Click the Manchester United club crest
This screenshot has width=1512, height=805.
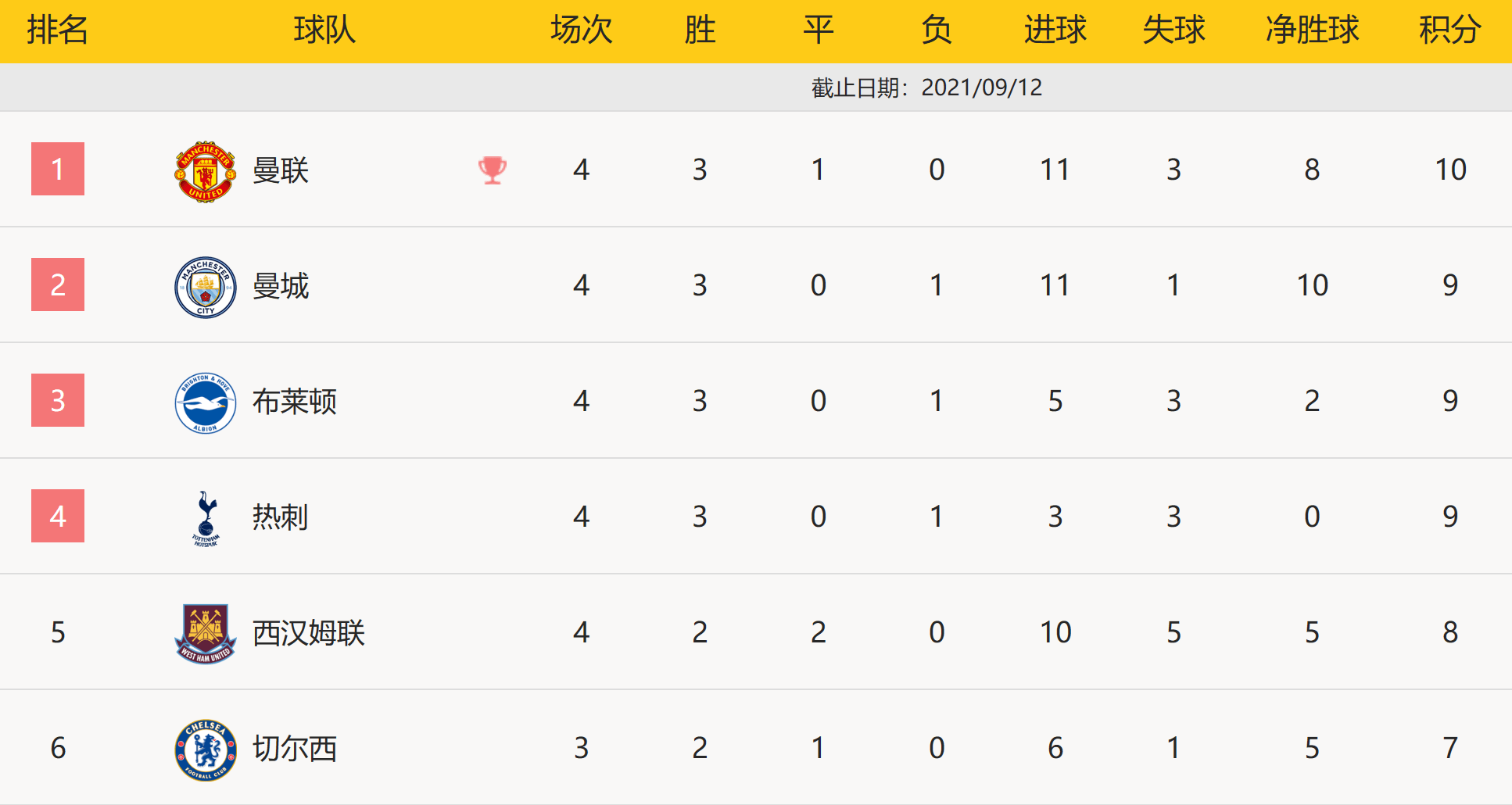[x=205, y=171]
